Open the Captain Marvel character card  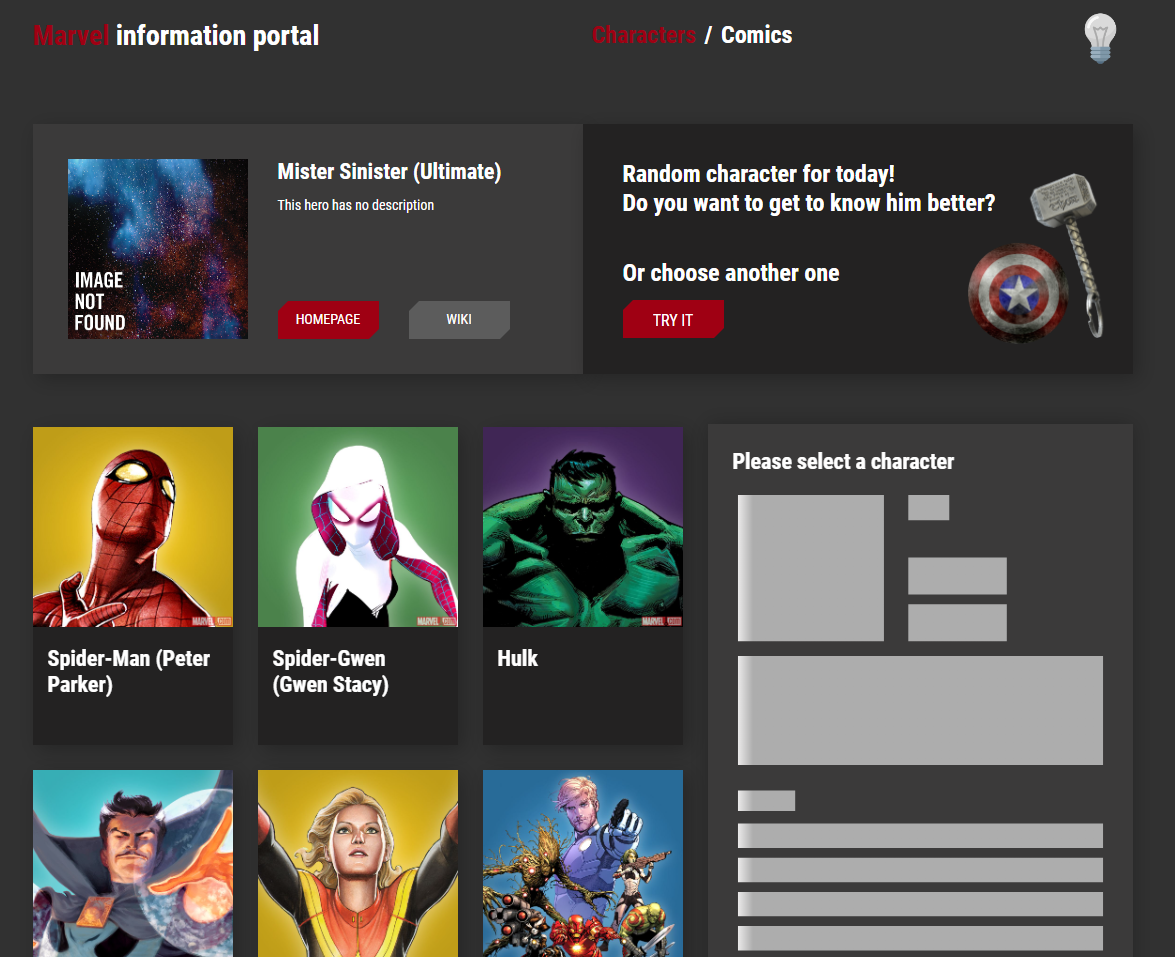357,863
